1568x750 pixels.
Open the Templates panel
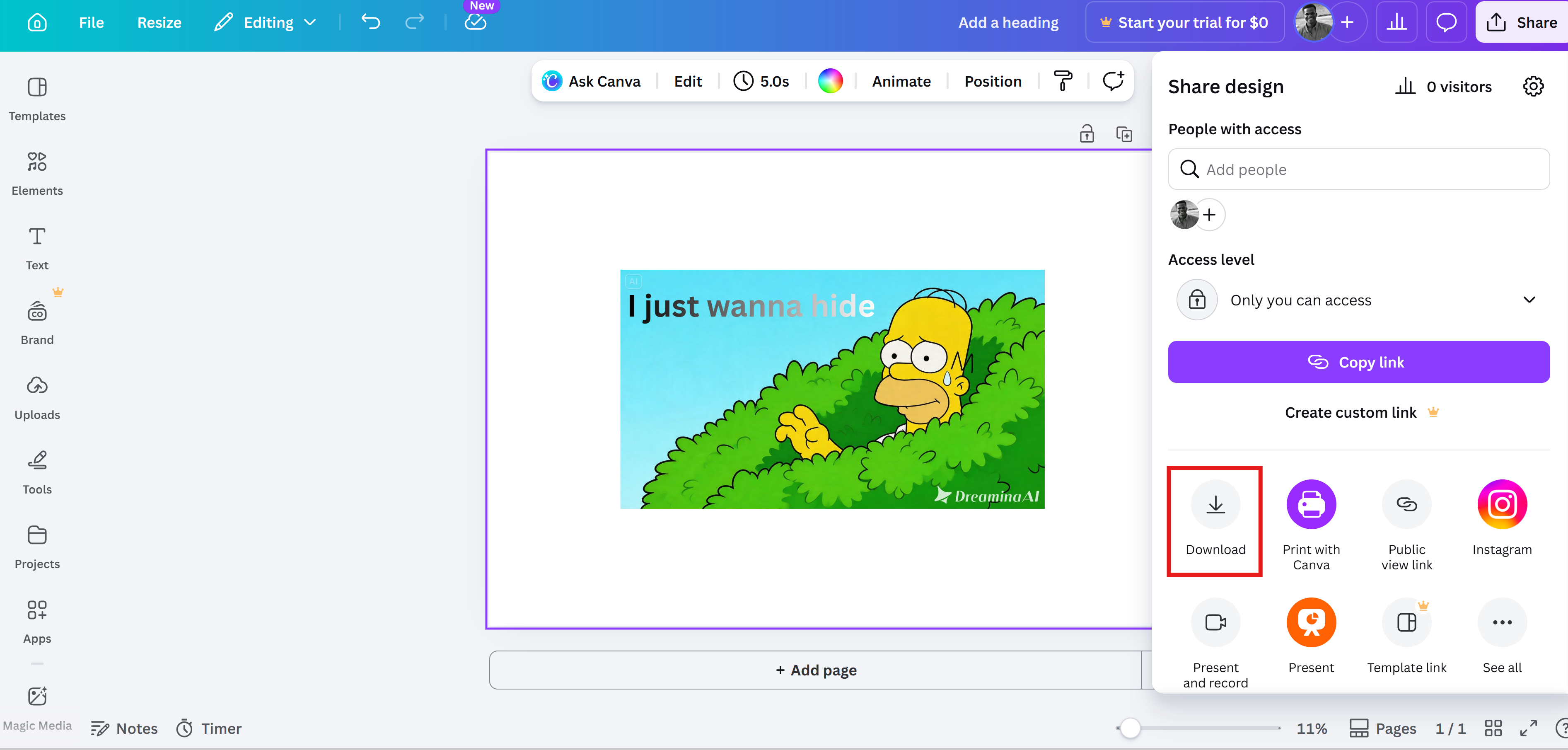point(37,99)
